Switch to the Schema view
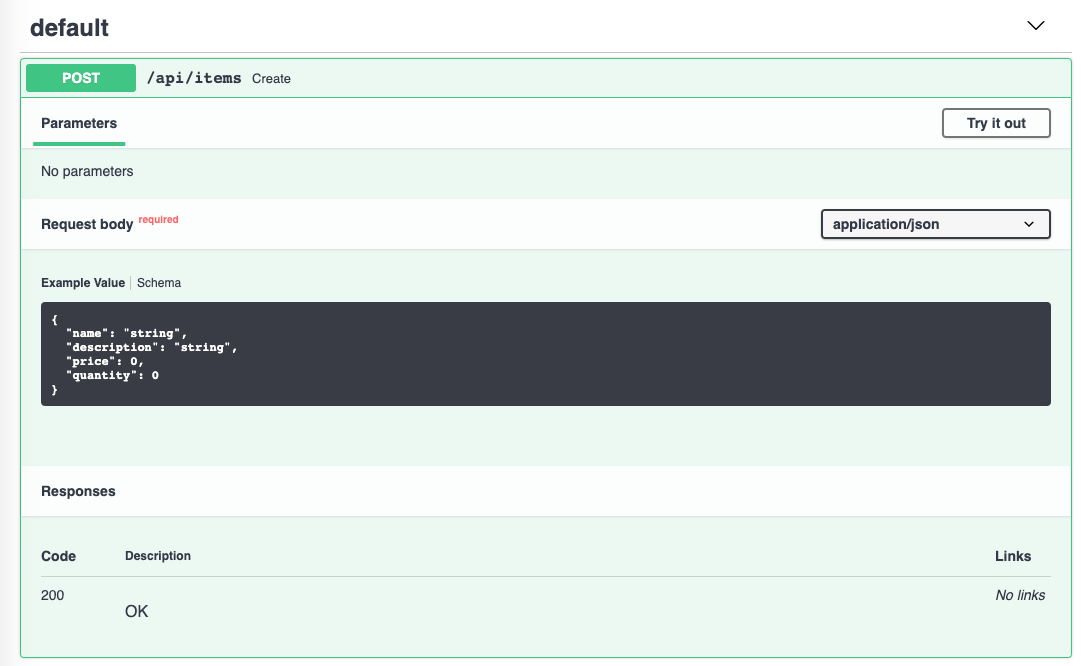1081x666 pixels. (158, 282)
